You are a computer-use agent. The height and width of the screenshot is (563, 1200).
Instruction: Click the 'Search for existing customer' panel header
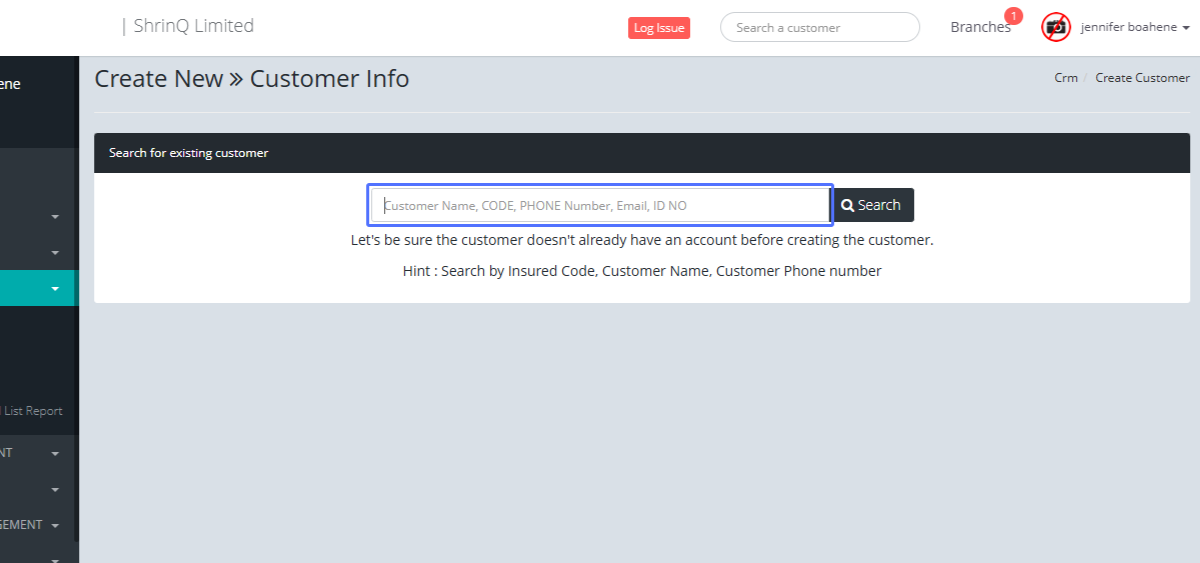click(189, 153)
